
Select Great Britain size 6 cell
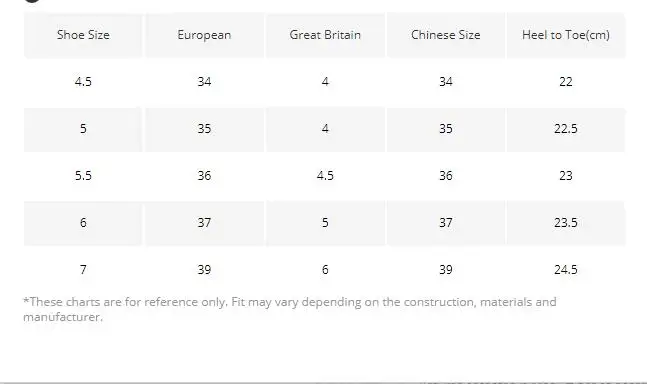click(325, 270)
